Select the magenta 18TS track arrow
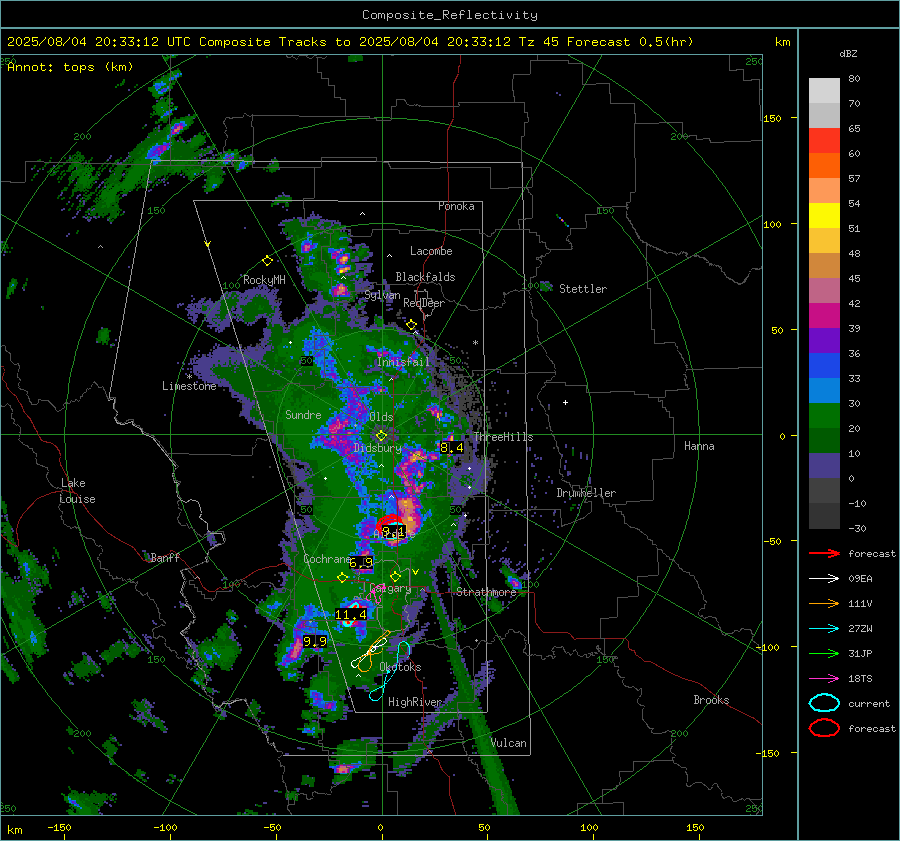900x841 pixels. 824,679
